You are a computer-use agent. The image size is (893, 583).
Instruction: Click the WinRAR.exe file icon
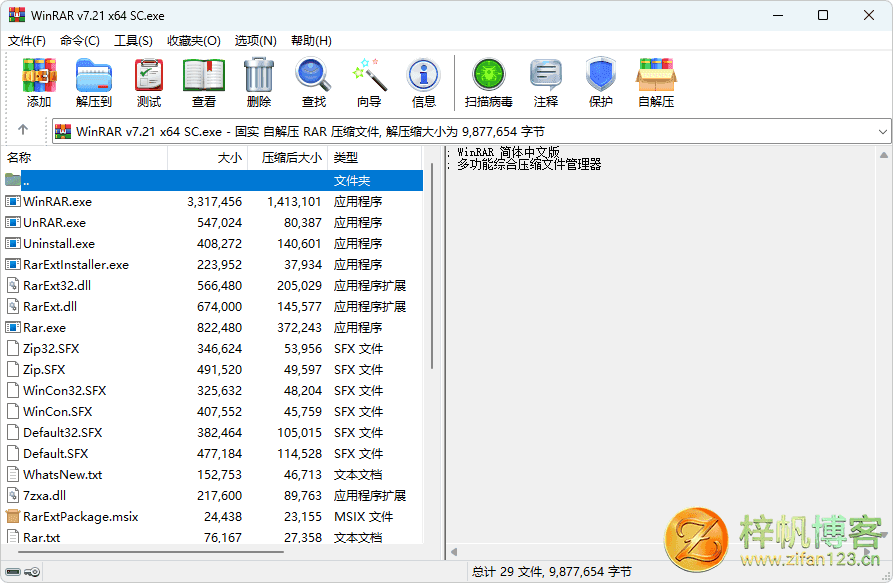[x=13, y=202]
